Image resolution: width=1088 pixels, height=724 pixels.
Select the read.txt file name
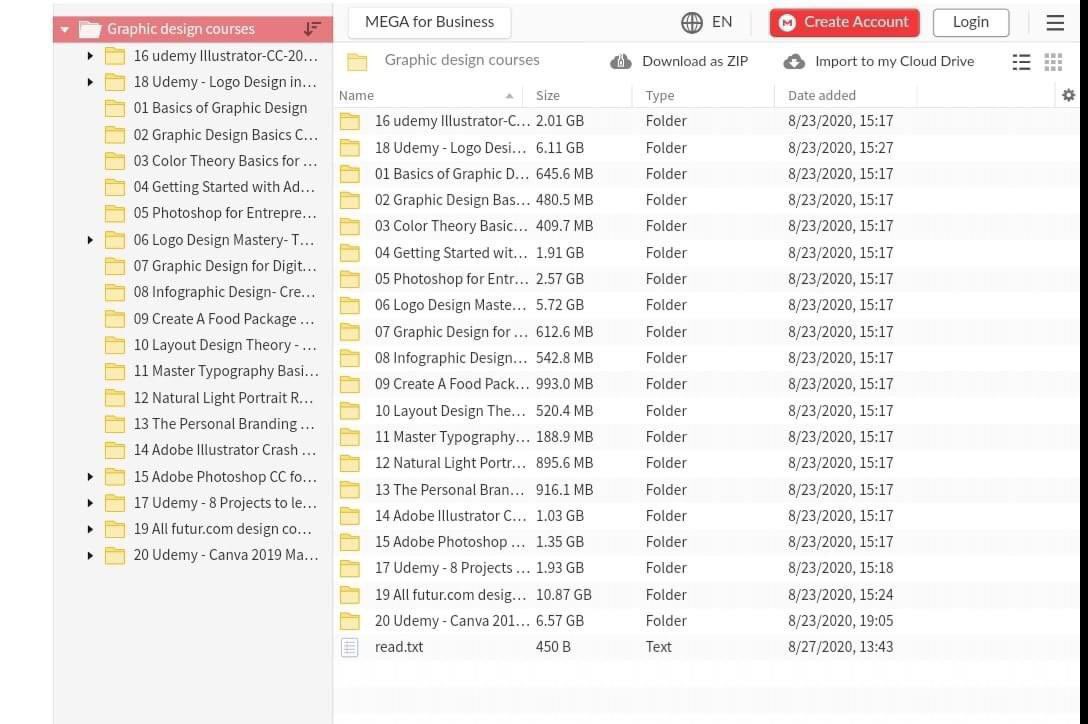[x=399, y=647]
